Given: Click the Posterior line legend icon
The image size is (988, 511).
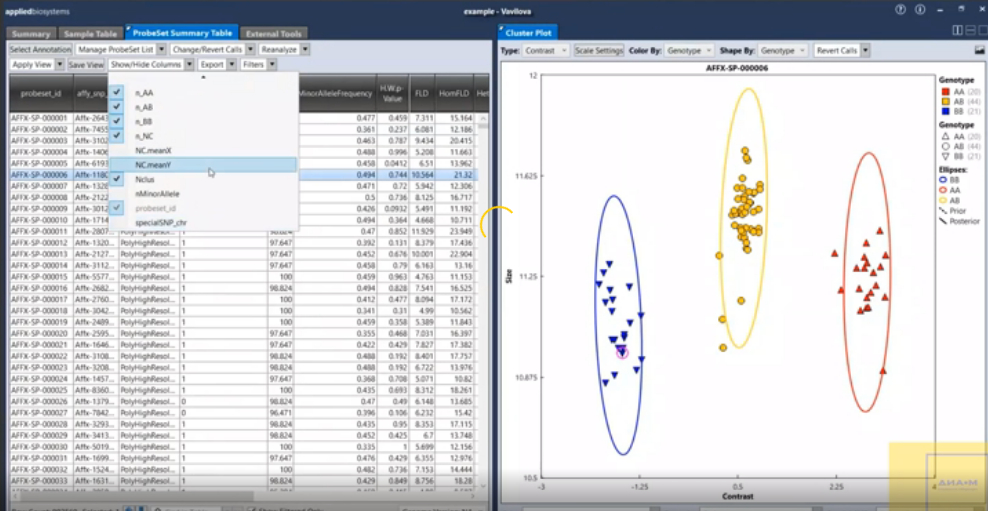Looking at the screenshot, I should 944,221.
